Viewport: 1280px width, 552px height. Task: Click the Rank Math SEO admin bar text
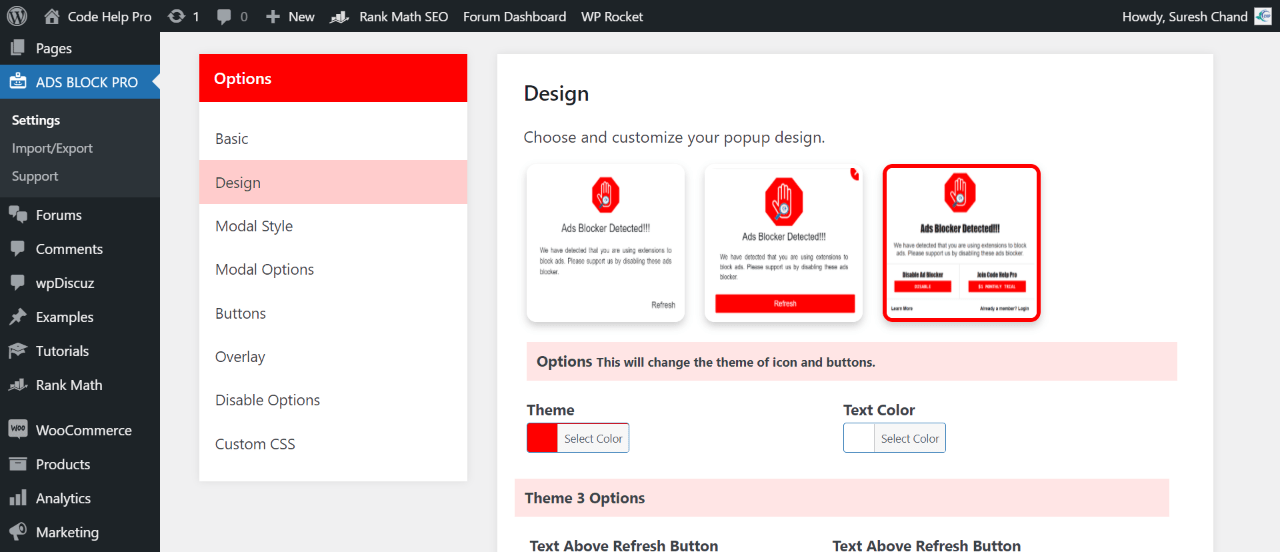404,16
